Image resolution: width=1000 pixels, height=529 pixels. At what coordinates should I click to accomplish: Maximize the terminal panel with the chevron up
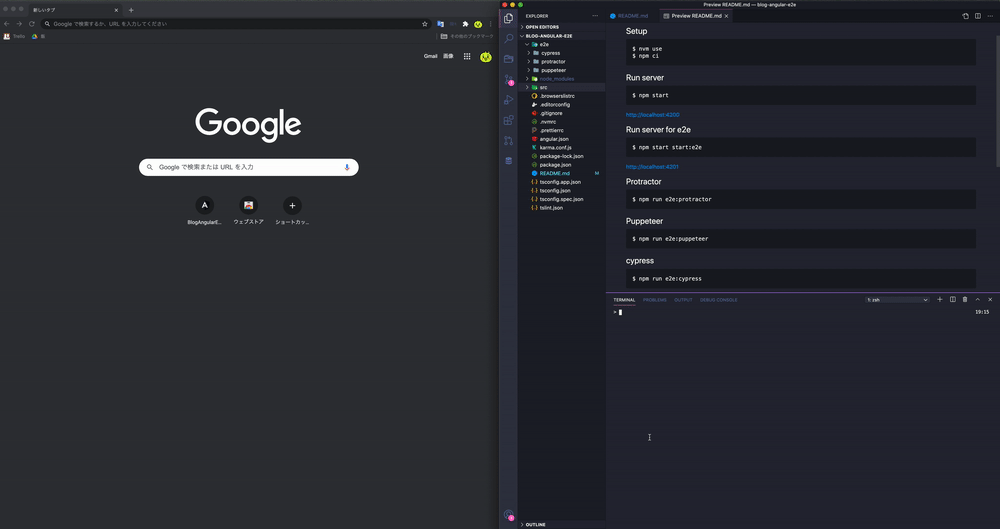point(978,299)
